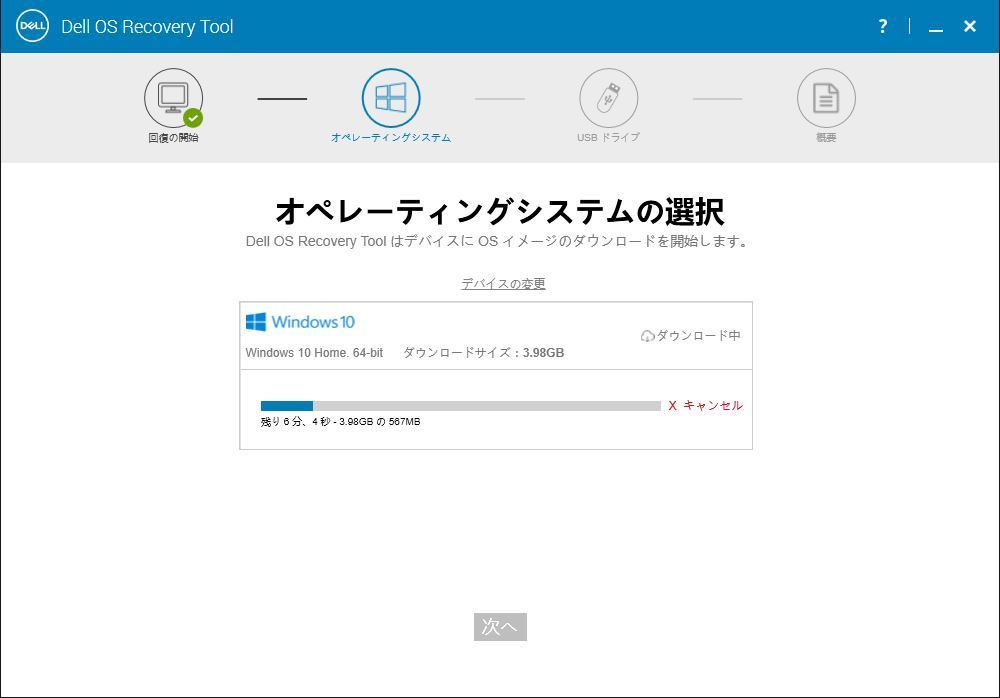Click the Windows 10 logo
The width and height of the screenshot is (1000, 698).
click(300, 322)
